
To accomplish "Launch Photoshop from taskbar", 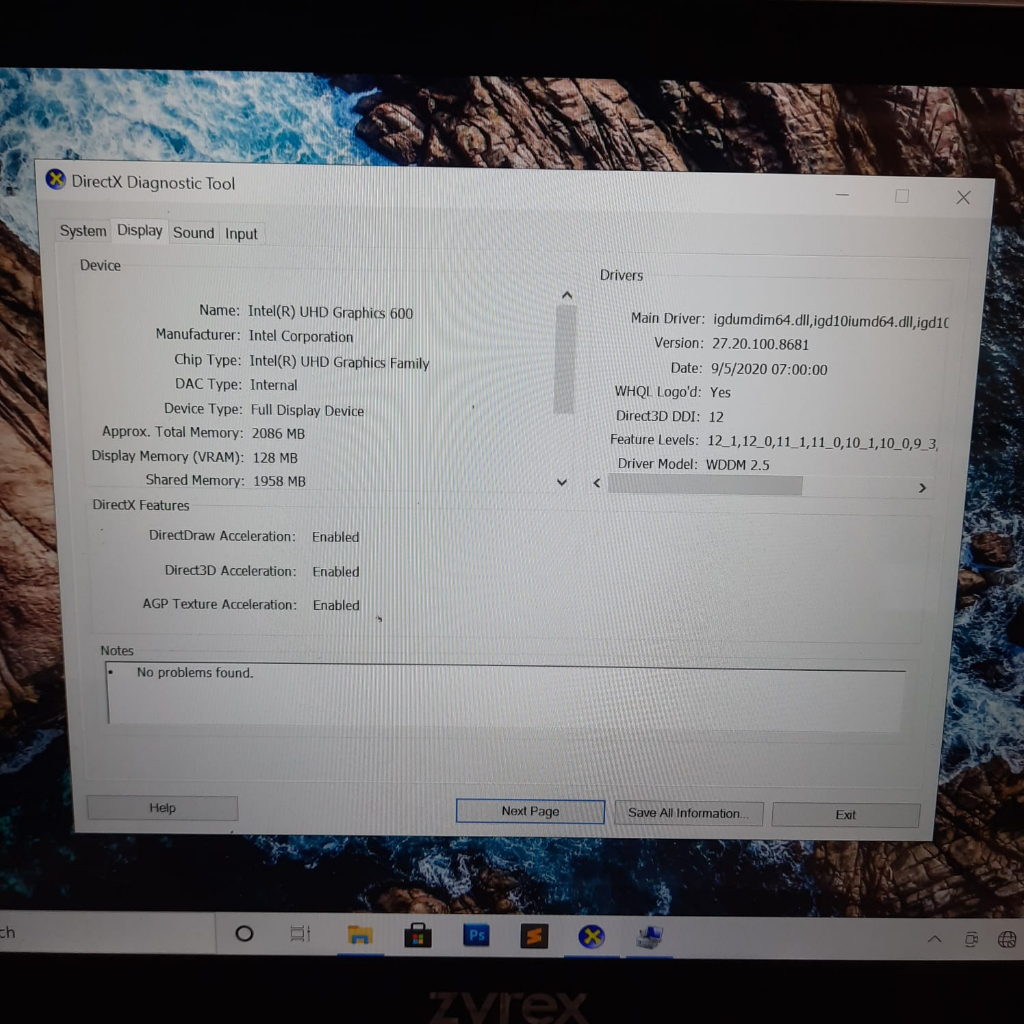I will click(476, 935).
